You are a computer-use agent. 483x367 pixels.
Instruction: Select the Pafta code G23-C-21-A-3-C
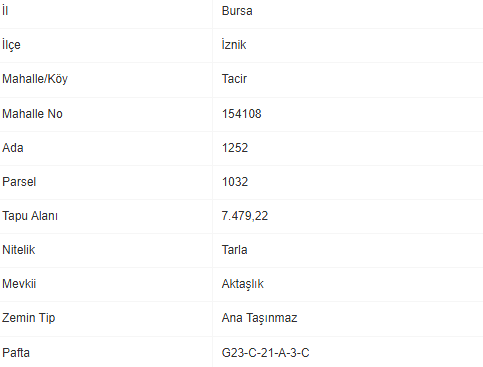coord(265,353)
